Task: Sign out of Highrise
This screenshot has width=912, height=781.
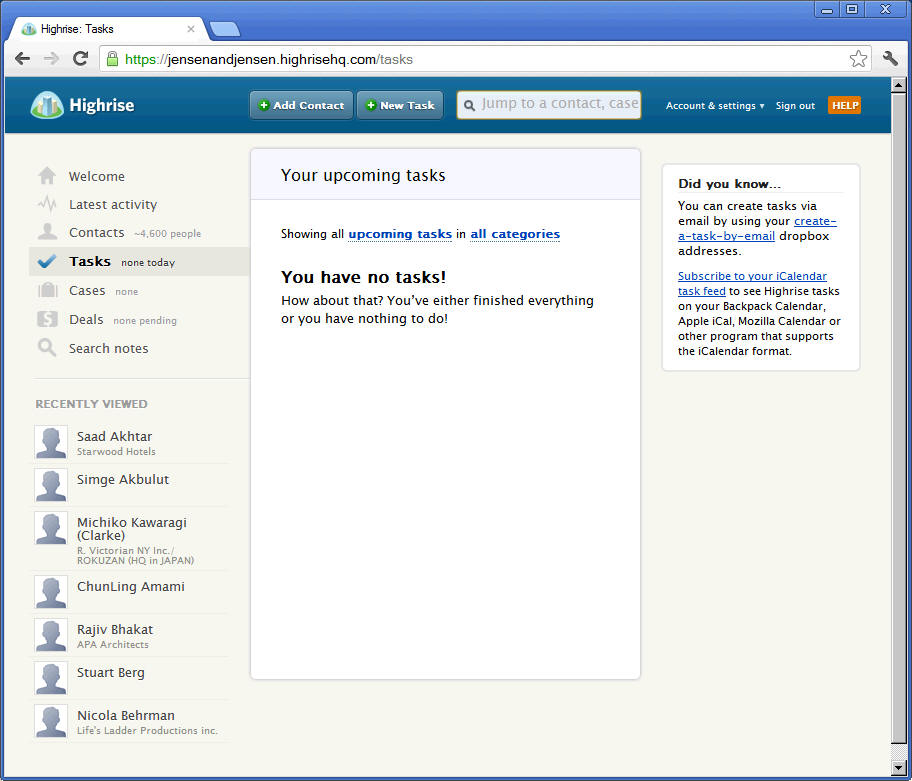Action: tap(795, 106)
